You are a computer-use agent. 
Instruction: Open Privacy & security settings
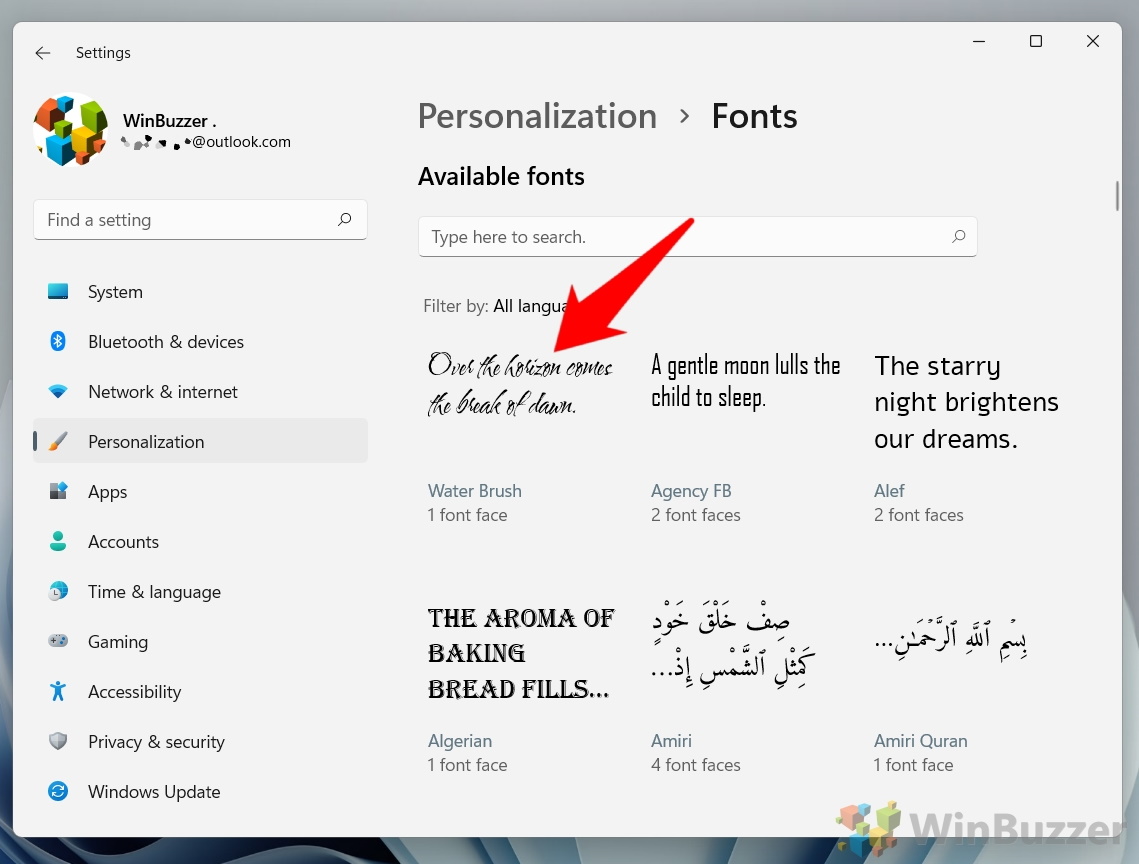(156, 741)
